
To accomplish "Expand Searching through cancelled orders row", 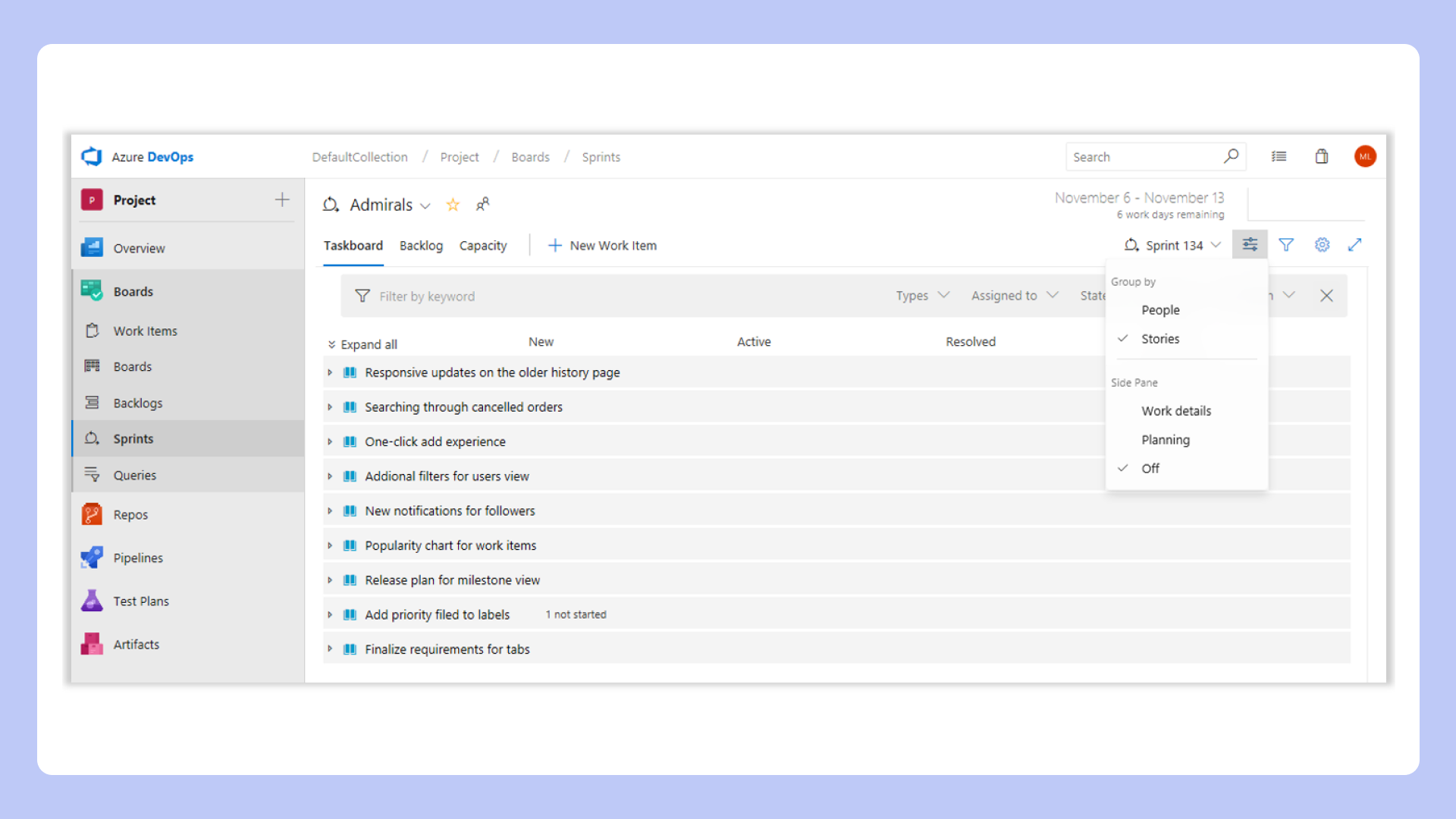I will point(330,407).
